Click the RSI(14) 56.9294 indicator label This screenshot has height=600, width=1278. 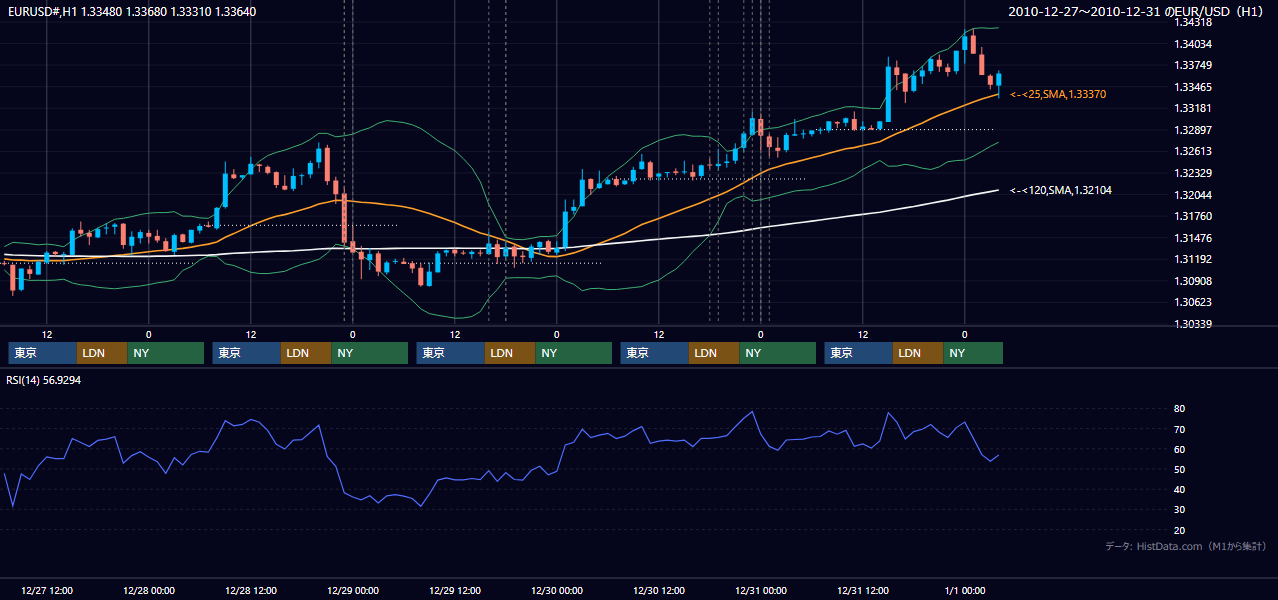point(44,380)
